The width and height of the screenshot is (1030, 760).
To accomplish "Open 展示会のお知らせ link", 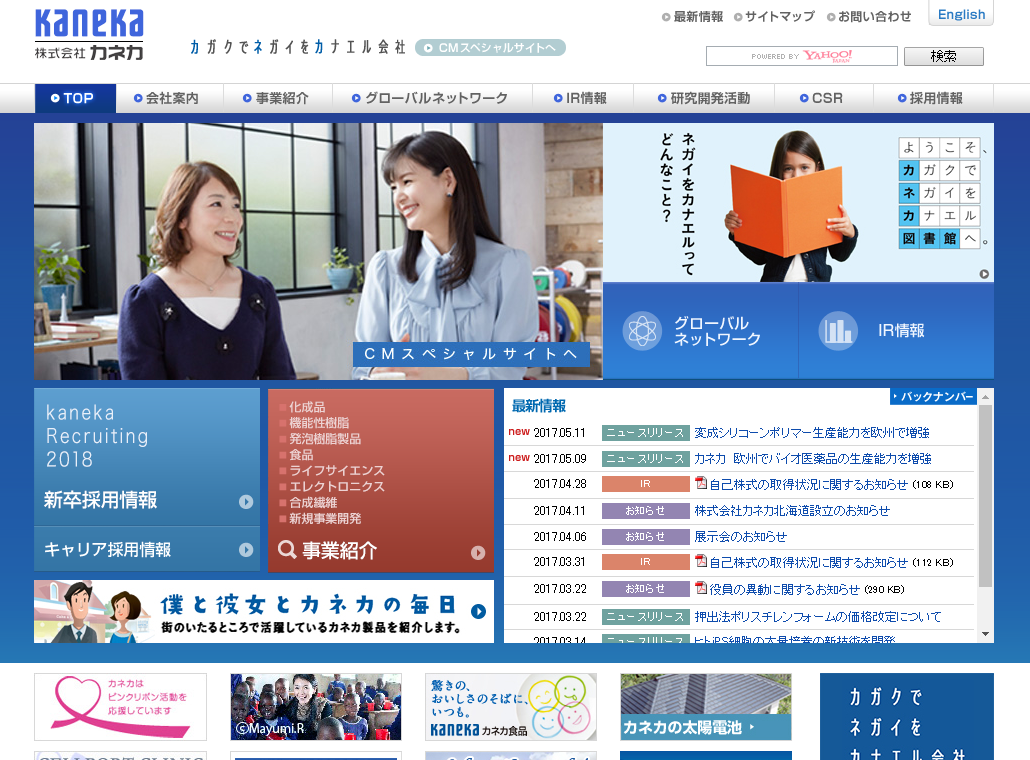I will tap(740, 537).
